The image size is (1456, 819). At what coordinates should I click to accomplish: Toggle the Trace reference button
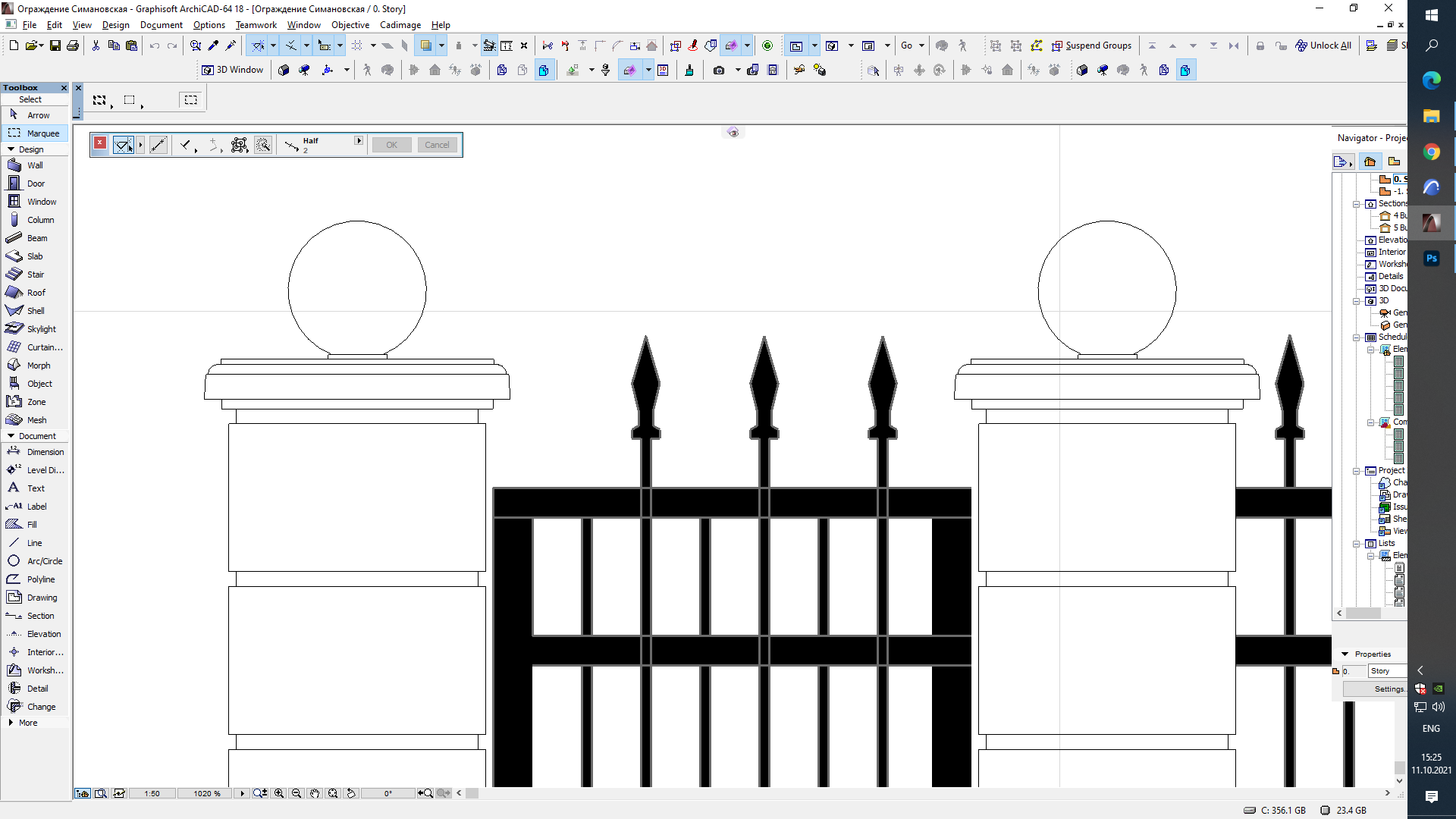(426, 45)
